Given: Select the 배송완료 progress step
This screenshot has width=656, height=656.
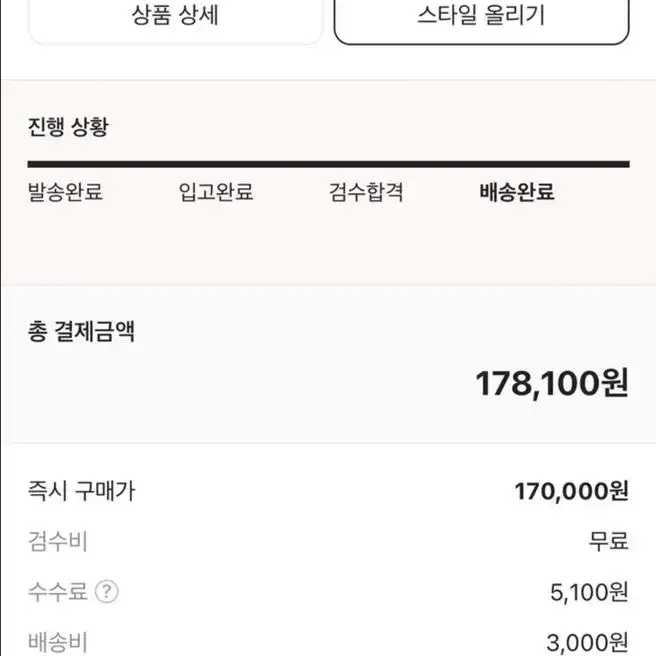Looking at the screenshot, I should 517,192.
